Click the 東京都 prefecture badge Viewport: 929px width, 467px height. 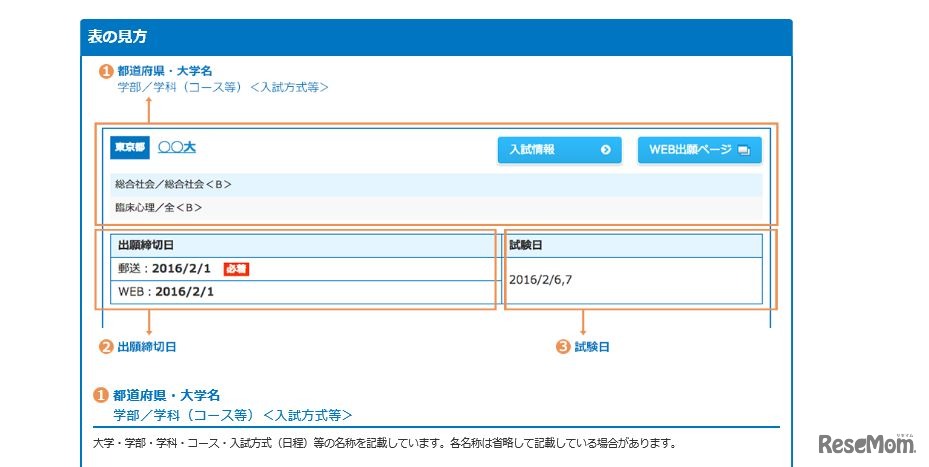click(130, 148)
